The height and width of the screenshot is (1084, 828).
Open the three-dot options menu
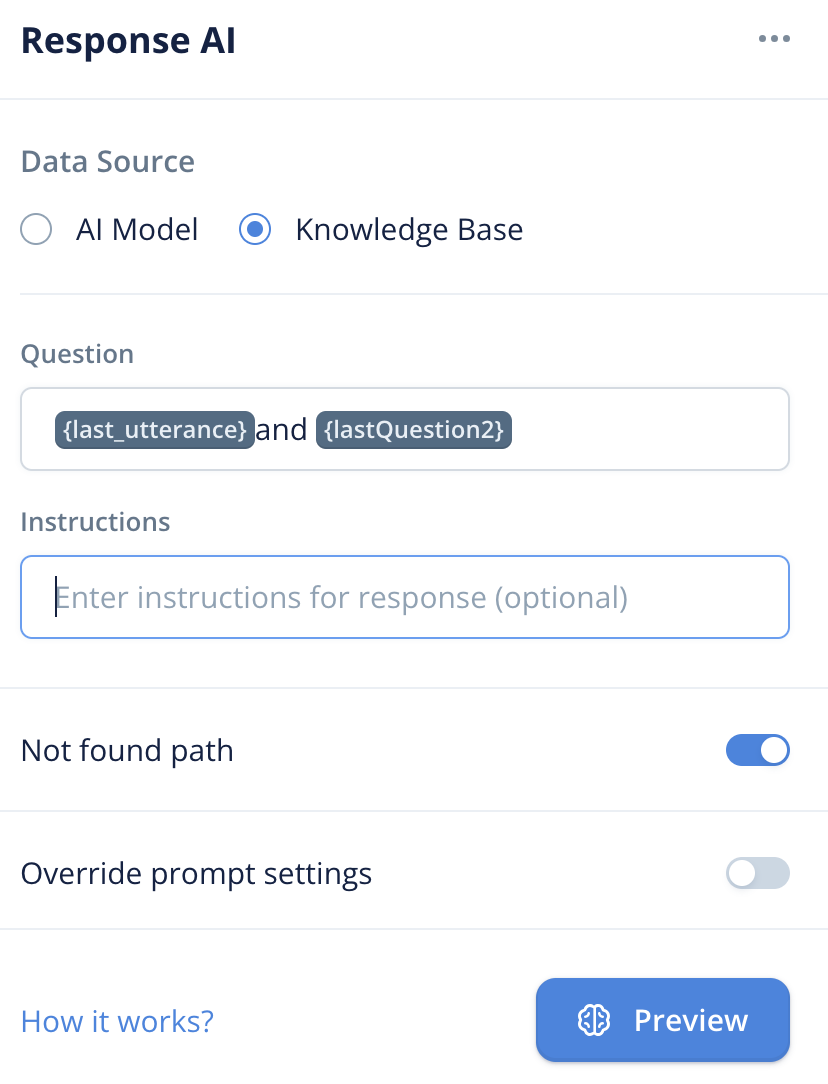point(774,39)
